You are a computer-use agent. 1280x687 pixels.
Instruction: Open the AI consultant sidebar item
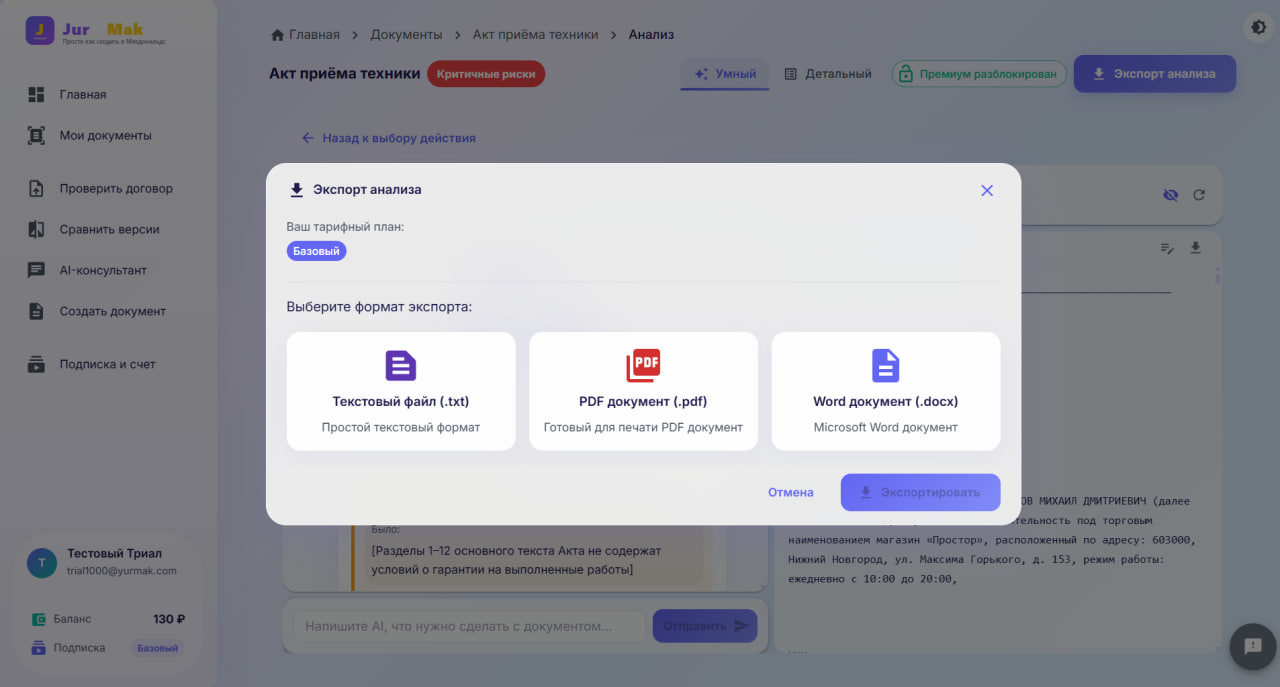point(103,270)
